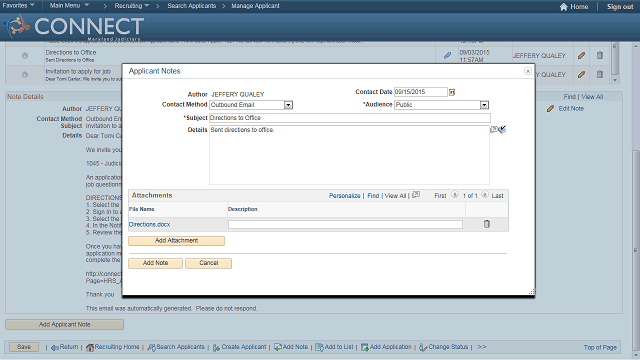Viewport: 640px width, 360px height.
Task: Open attachment paperclip in Directions to Office row
Action: 447,55
